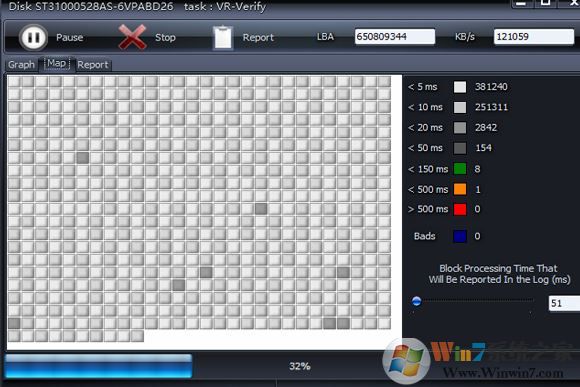Viewport: 580px width, 387px height.
Task: Switch to the Graph tab
Action: pos(21,65)
